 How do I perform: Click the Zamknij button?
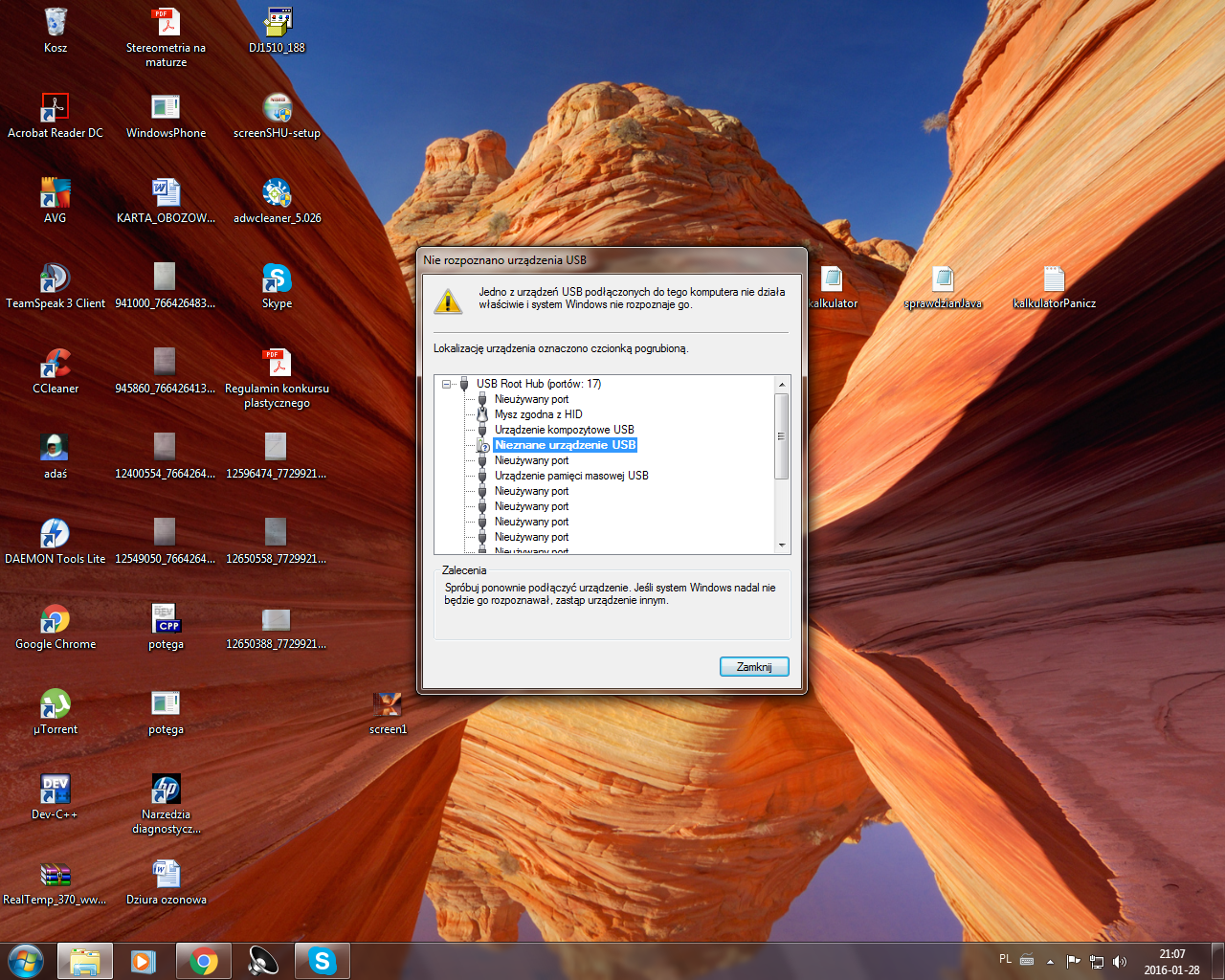point(754,667)
